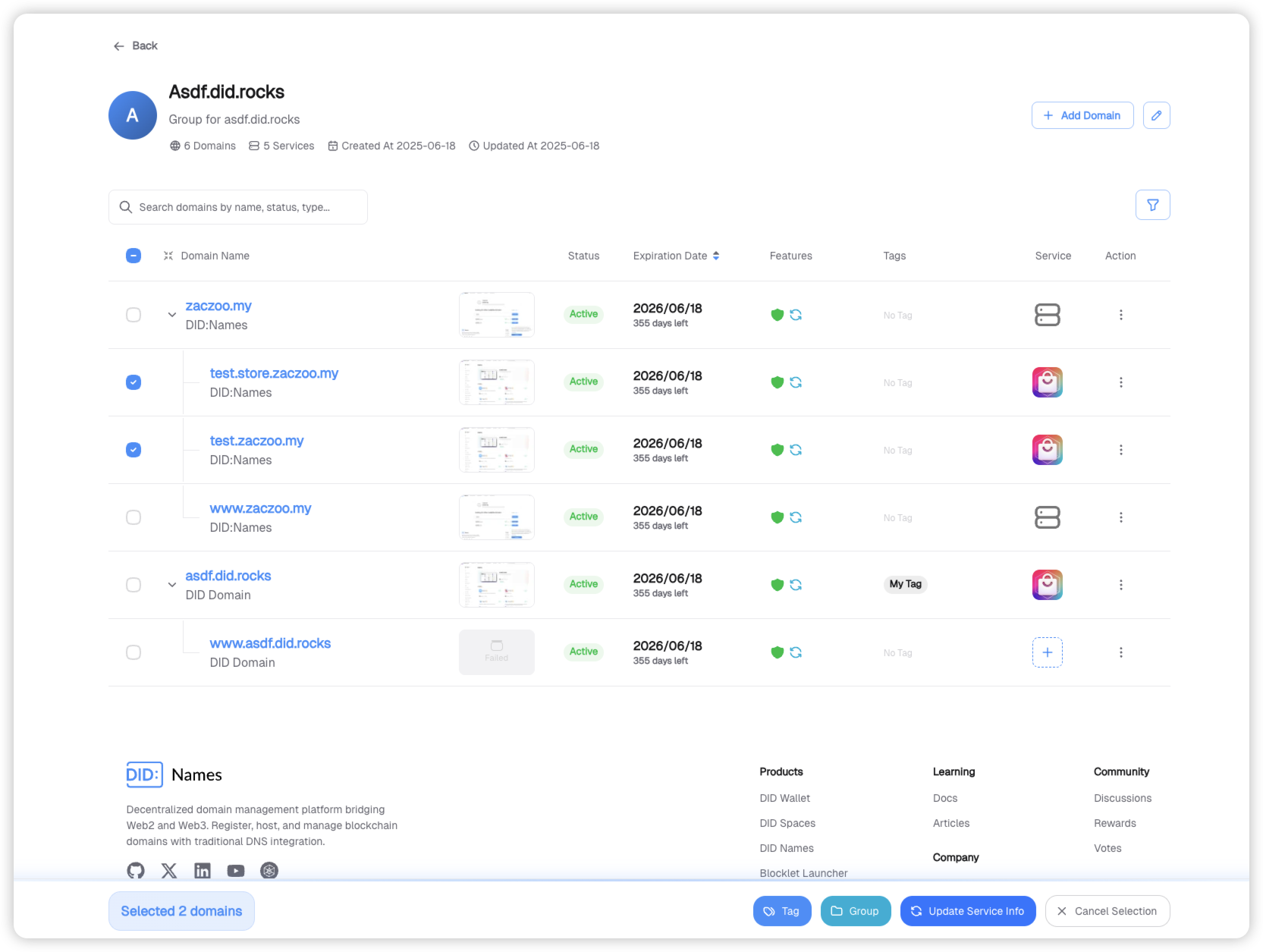The width and height of the screenshot is (1263, 952).
Task: Toggle the select-all header checkbox
Action: 134,256
